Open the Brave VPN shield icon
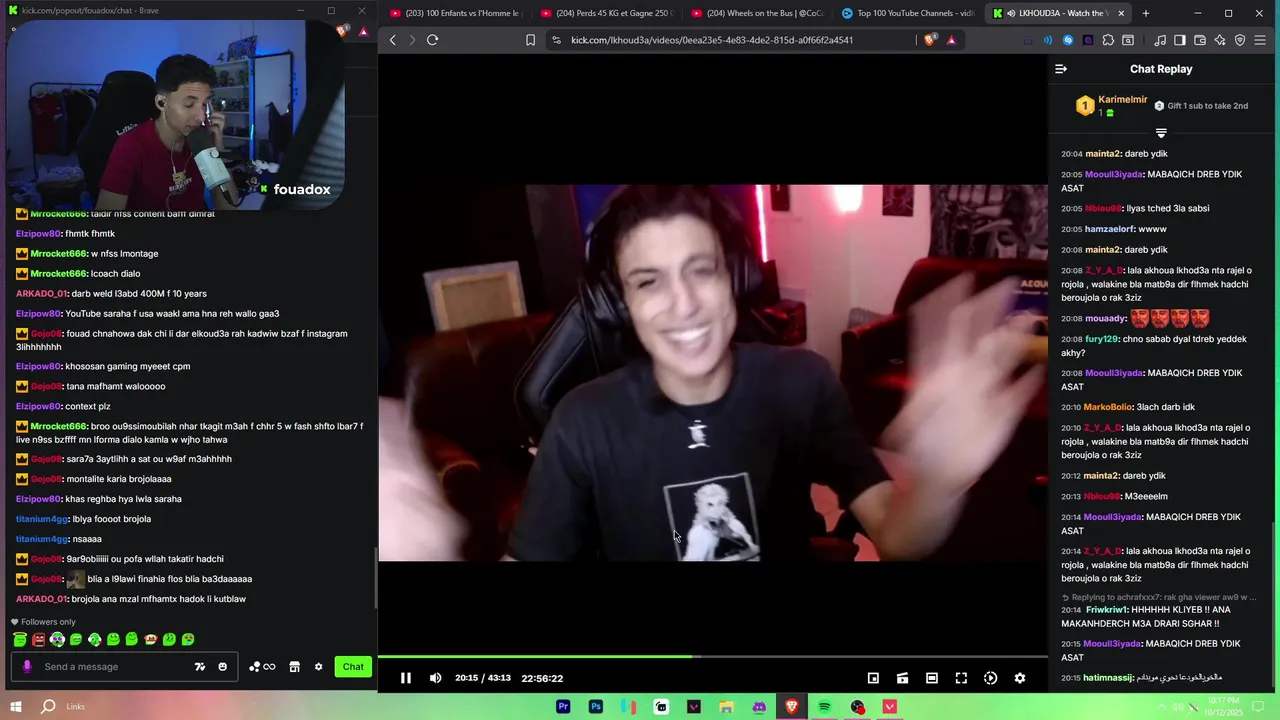The width and height of the screenshot is (1280, 720). click(1240, 40)
